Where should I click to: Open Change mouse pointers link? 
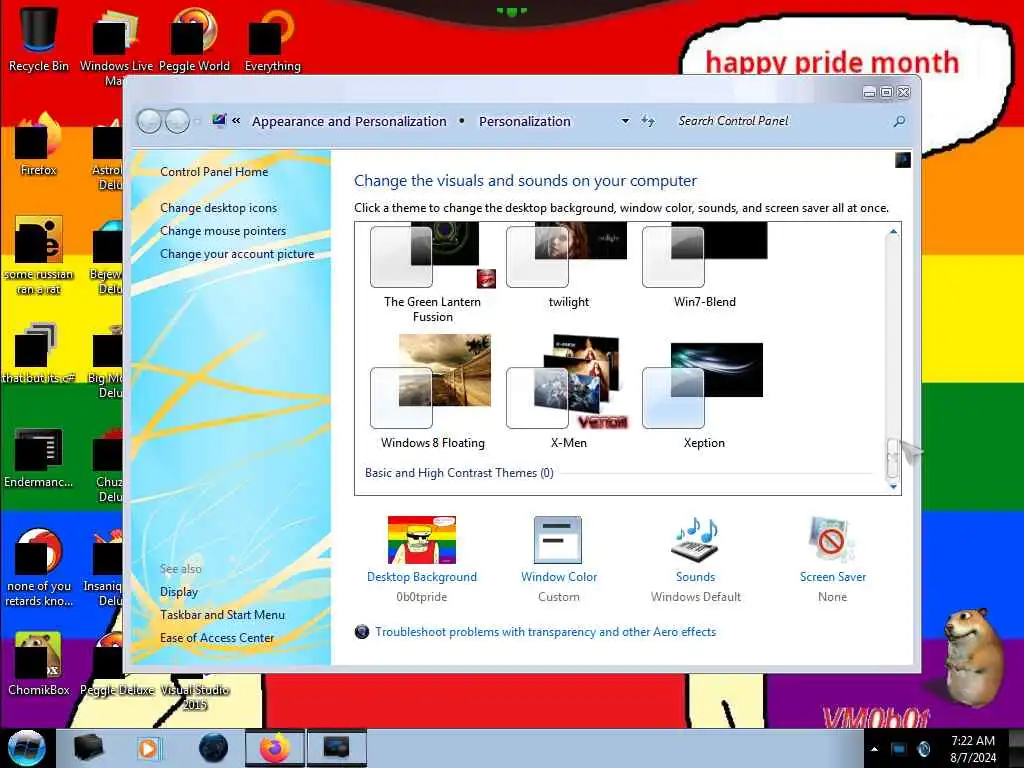223,231
